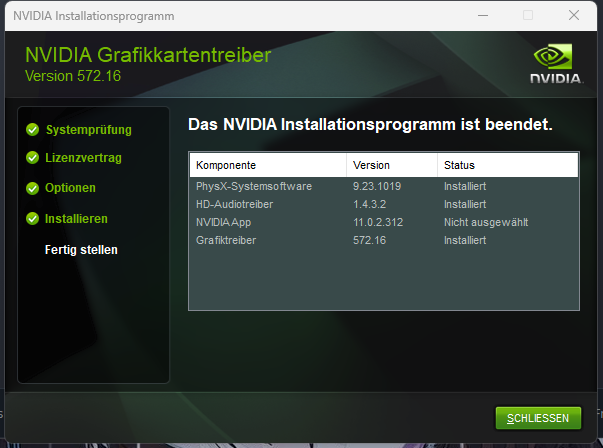This screenshot has height=448, width=603.
Task: Click the green checkmark beside Installieren
Action: point(33,218)
